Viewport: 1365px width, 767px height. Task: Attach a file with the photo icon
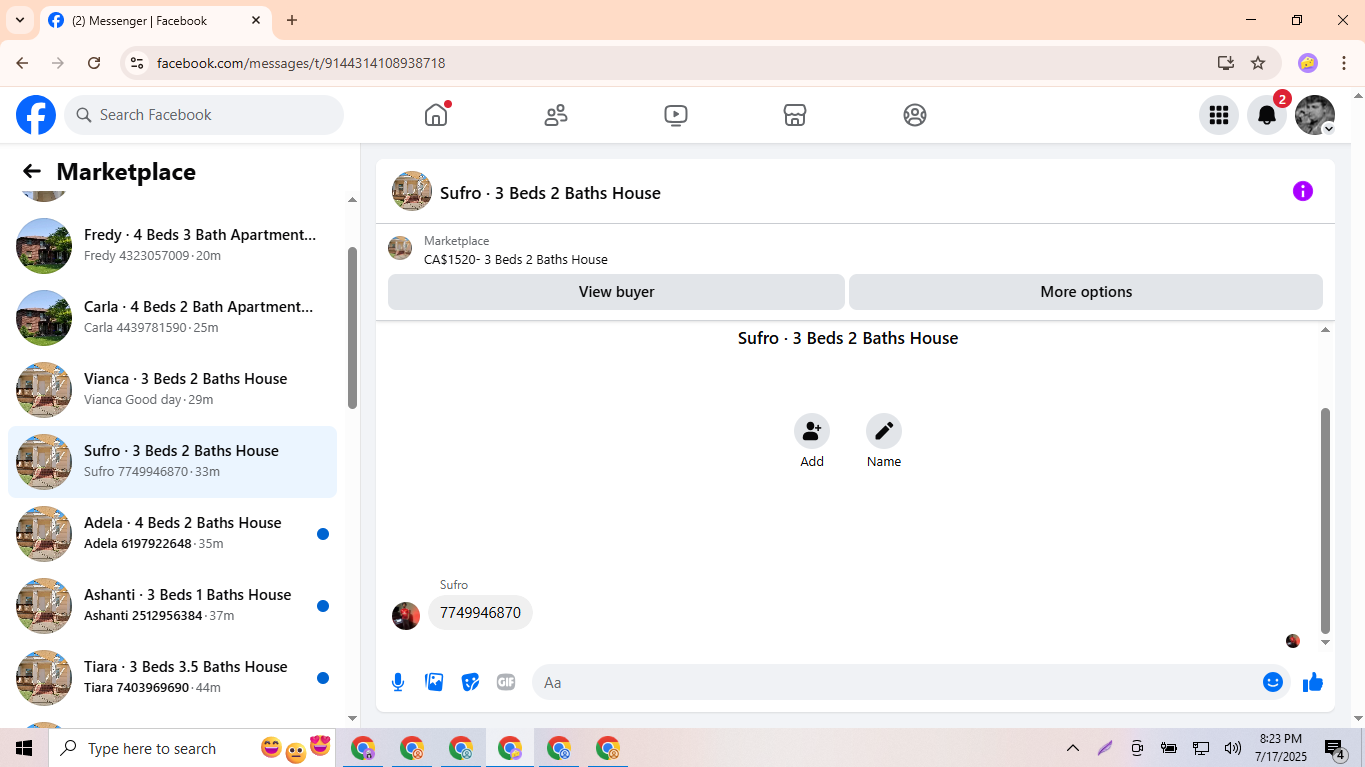[x=434, y=682]
